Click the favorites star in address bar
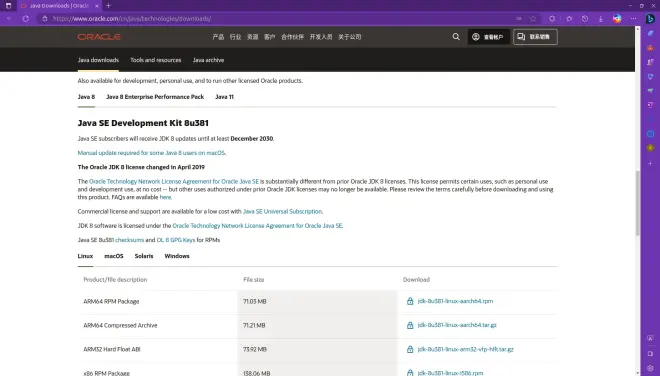The image size is (660, 376). [533, 19]
